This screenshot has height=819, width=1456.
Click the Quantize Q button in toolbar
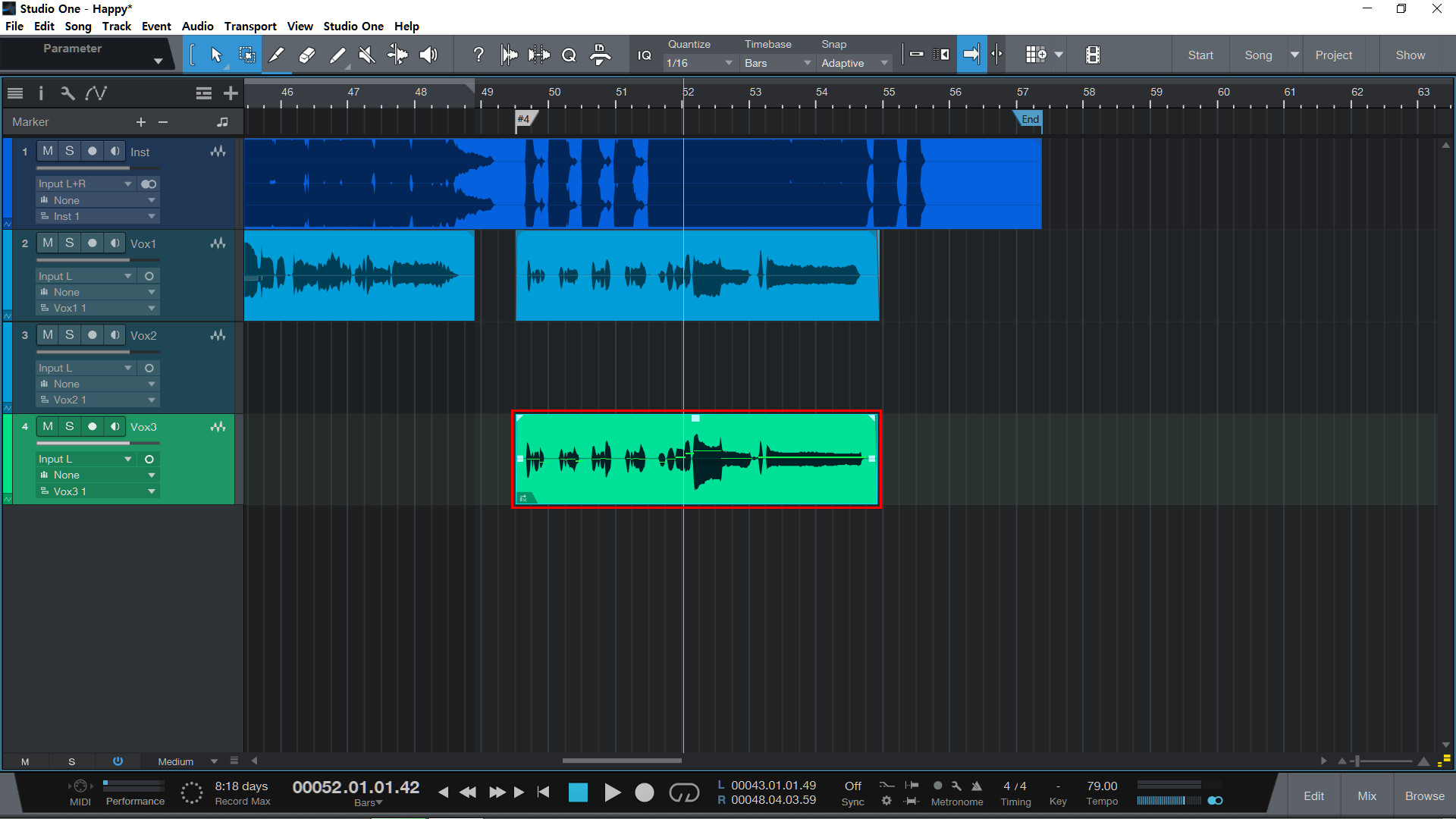click(569, 55)
